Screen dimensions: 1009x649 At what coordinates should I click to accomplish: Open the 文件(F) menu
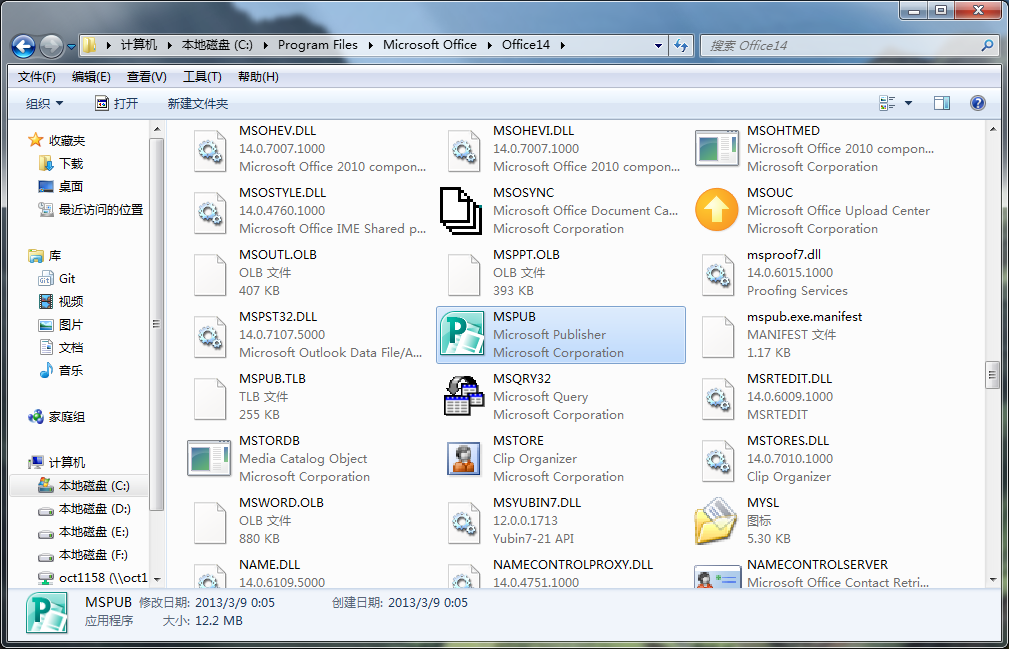pos(37,77)
